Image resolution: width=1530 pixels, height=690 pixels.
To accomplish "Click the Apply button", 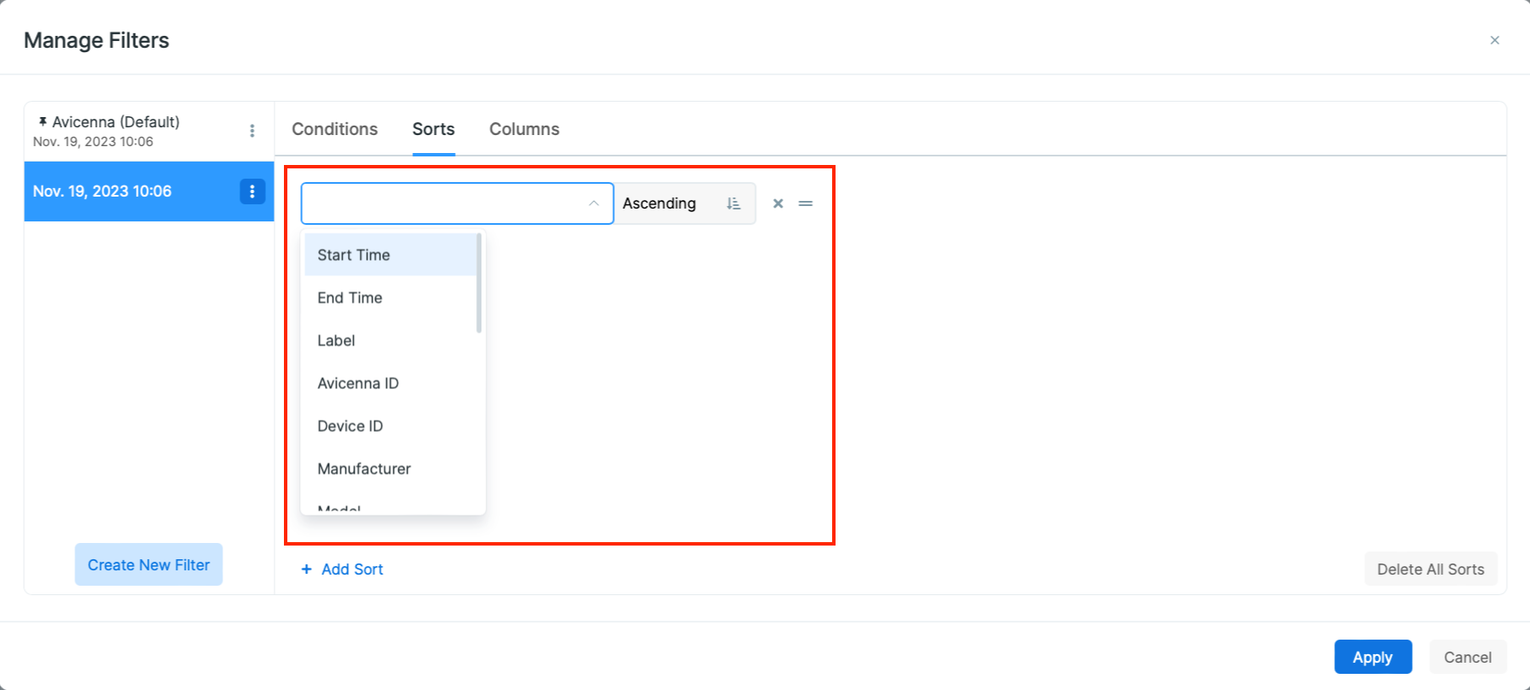I will tap(1372, 657).
